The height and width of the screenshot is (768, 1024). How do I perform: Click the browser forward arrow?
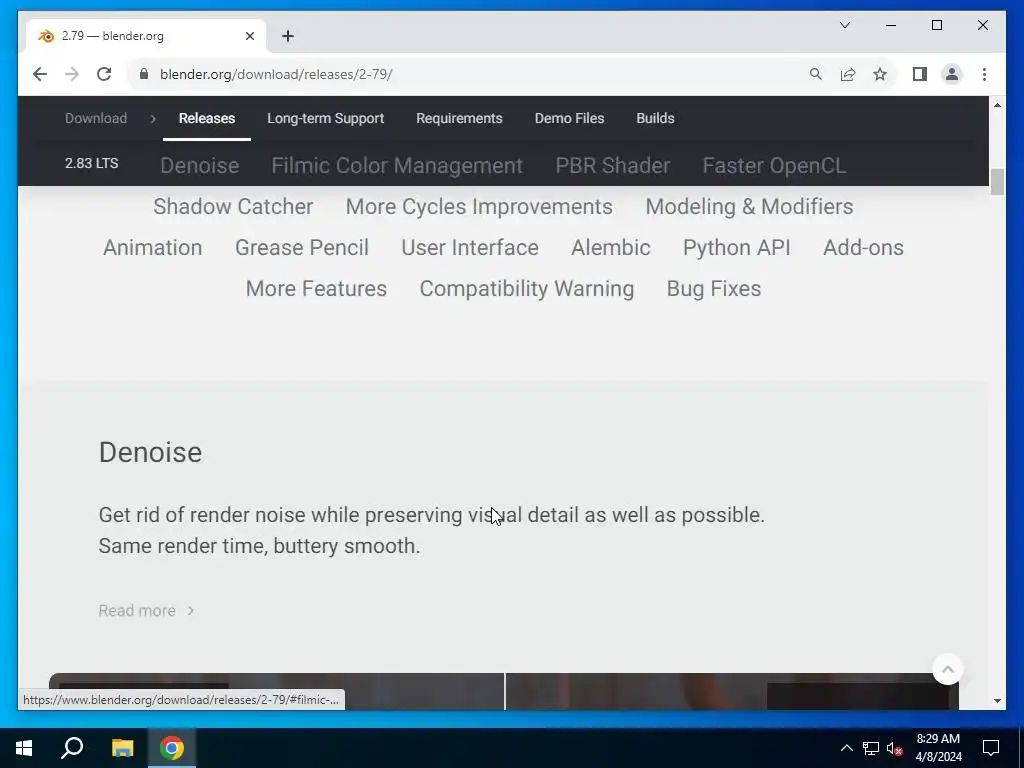click(72, 74)
